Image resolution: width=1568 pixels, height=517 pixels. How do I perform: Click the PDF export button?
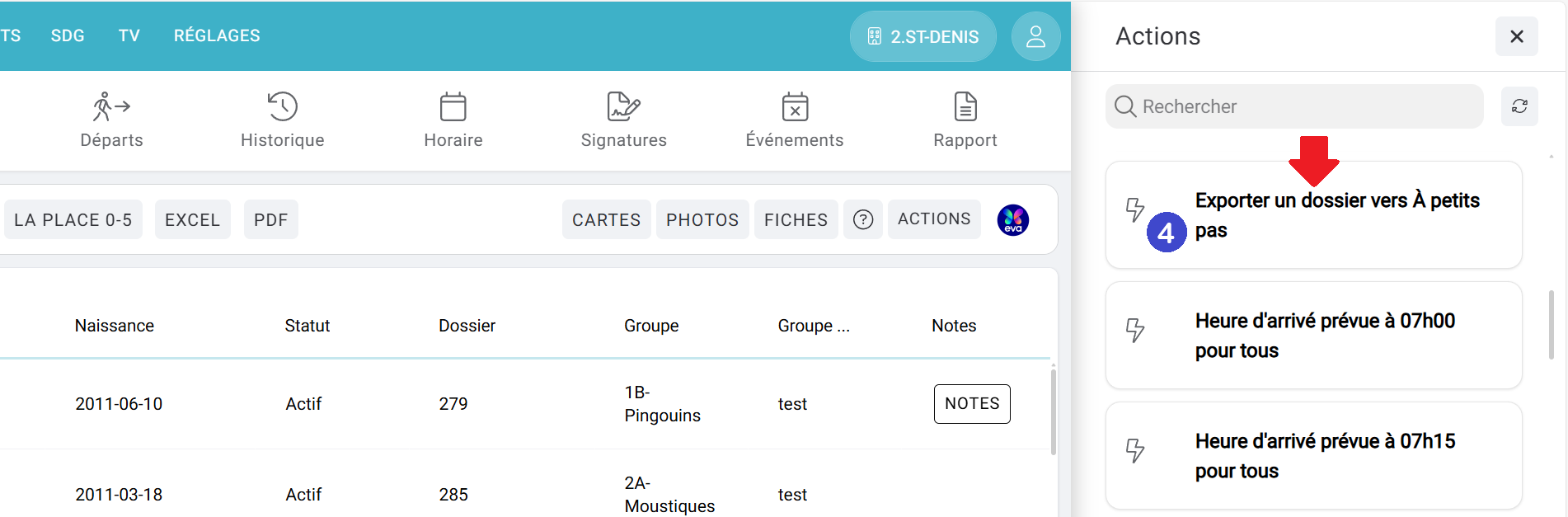pos(270,219)
